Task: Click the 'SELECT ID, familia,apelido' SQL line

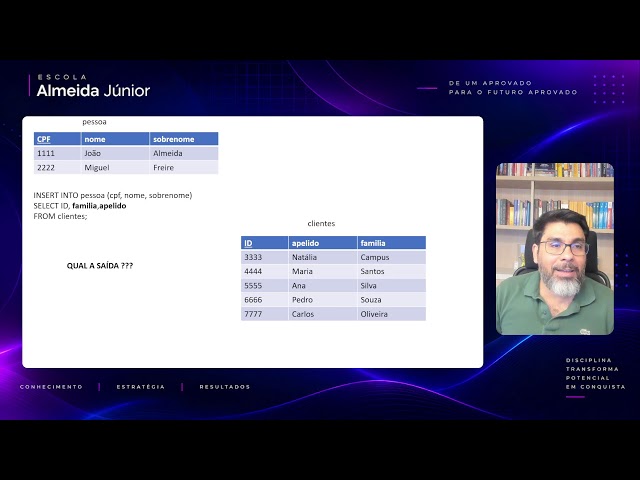Action: (80, 206)
